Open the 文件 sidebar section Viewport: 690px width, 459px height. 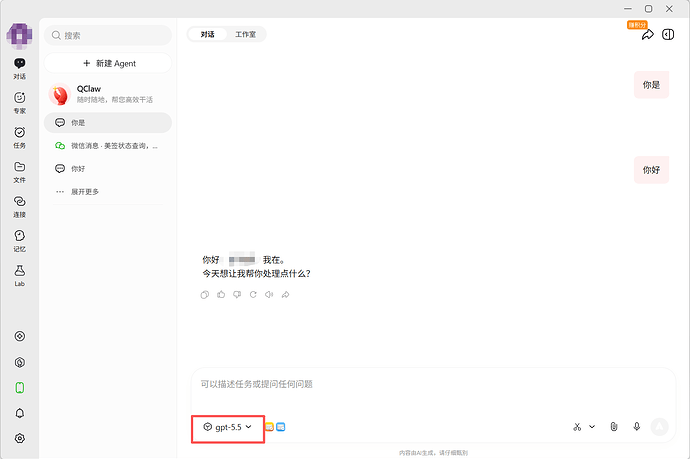coord(19,172)
